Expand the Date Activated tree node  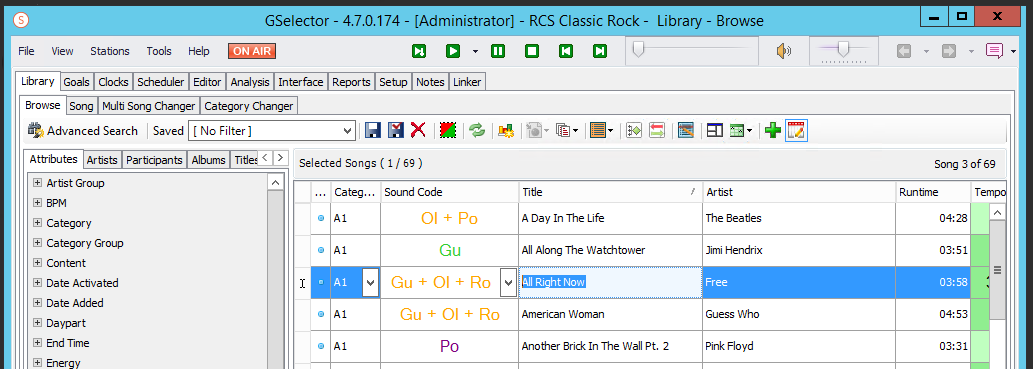38,283
